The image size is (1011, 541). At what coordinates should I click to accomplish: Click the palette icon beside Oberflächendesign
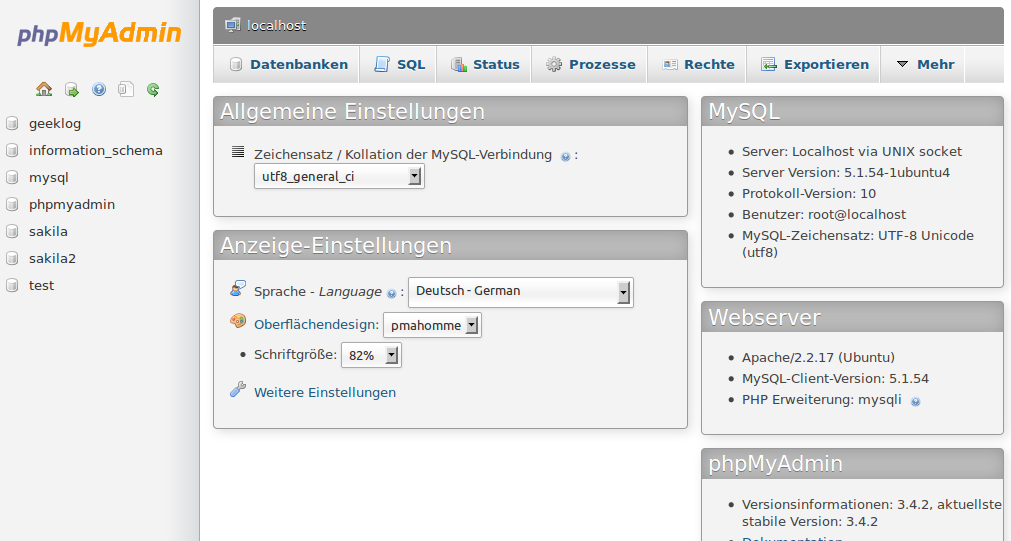point(237,322)
